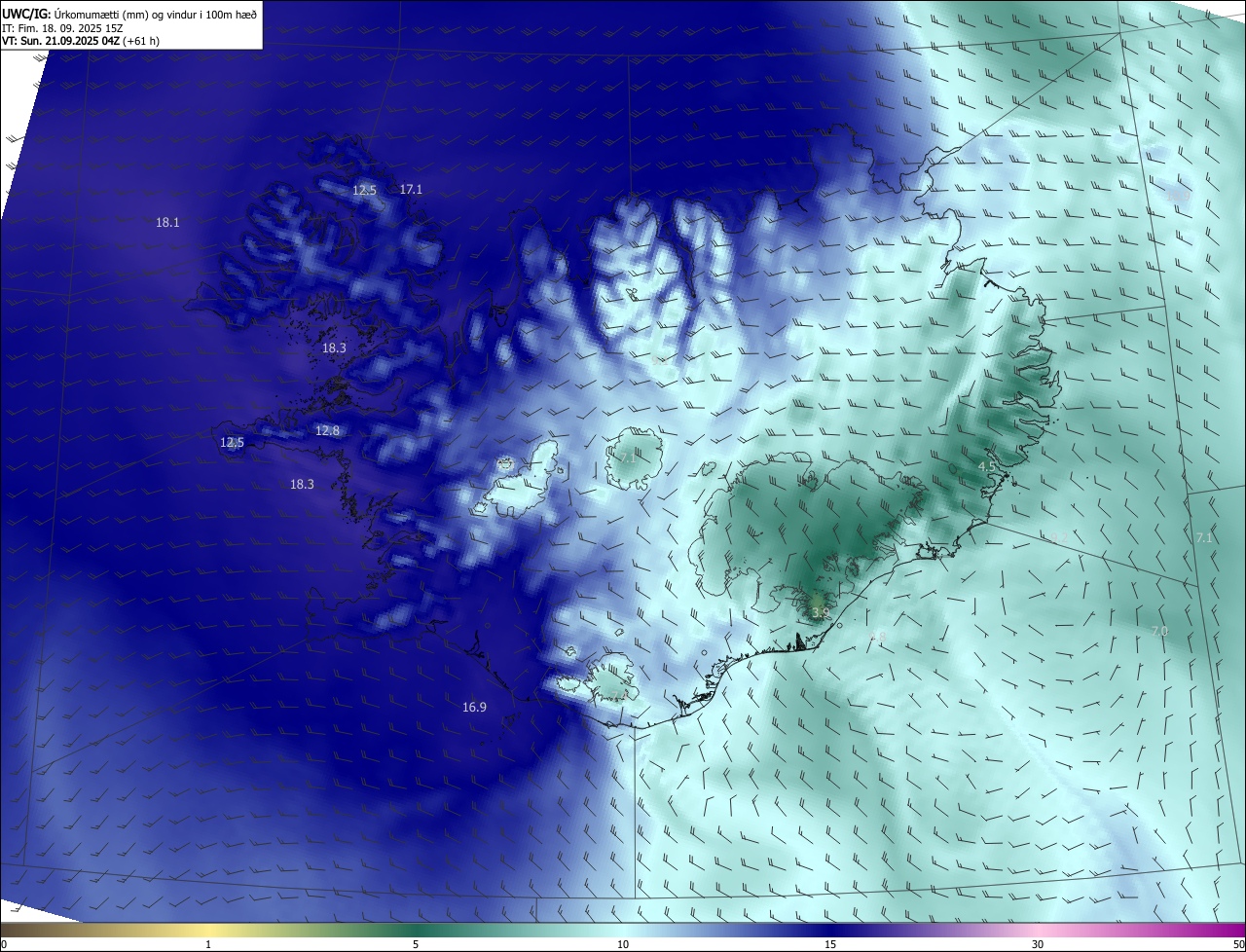The image size is (1246, 952).
Task: Click the 17.1 value label on the map
Action: click(x=411, y=190)
